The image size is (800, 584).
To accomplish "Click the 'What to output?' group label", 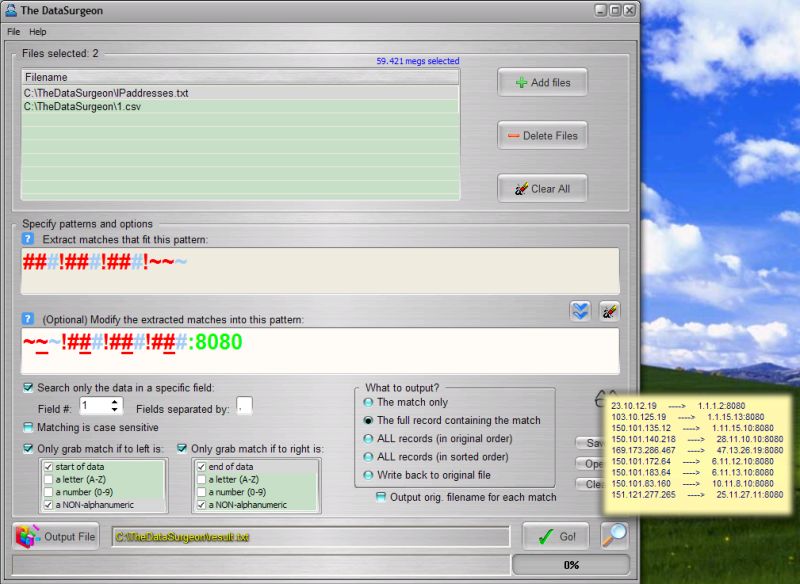I will pyautogui.click(x=402, y=388).
